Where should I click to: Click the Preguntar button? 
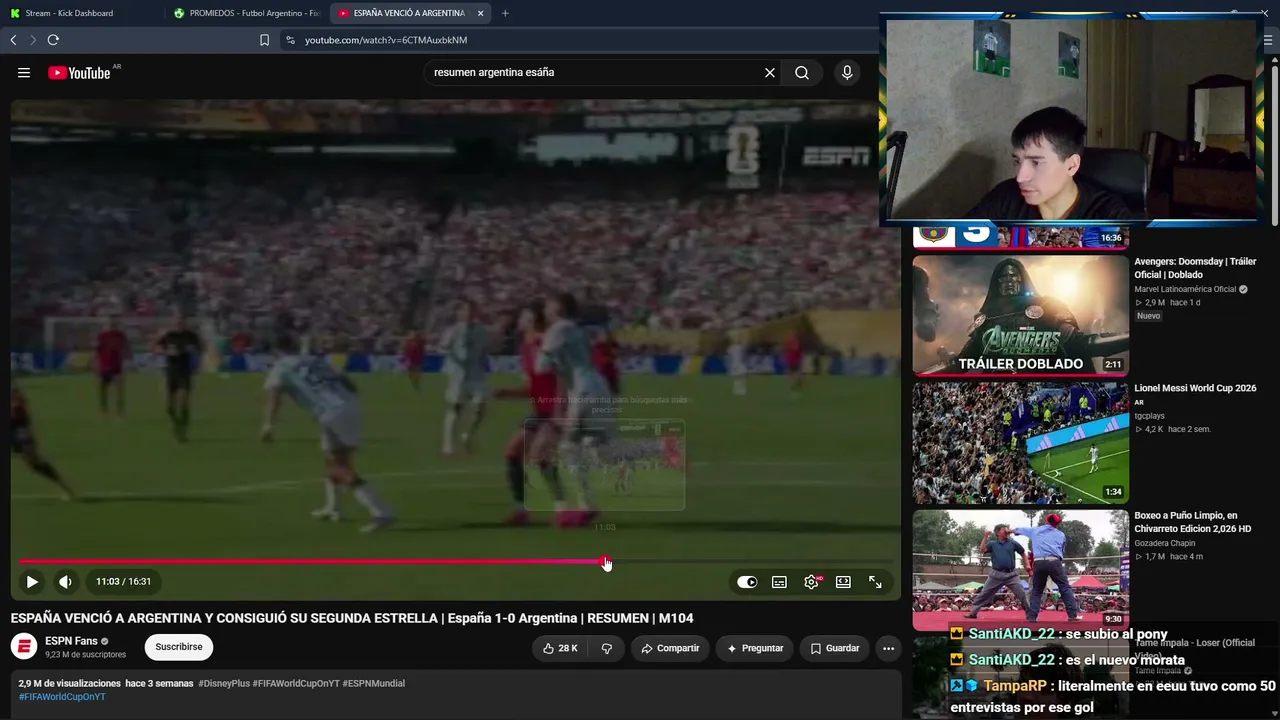point(755,648)
